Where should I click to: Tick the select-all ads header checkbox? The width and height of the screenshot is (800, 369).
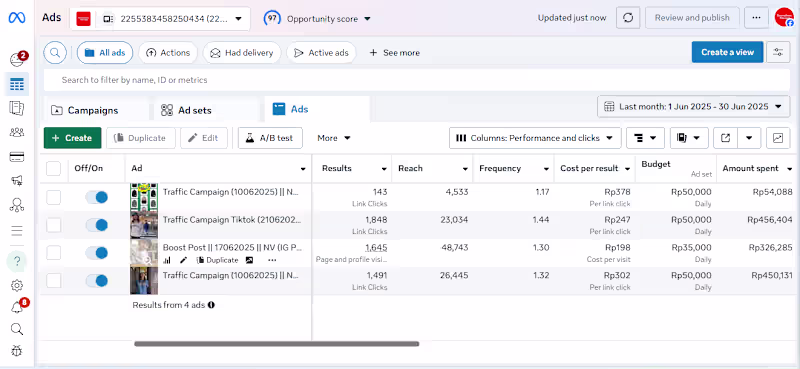(54, 168)
